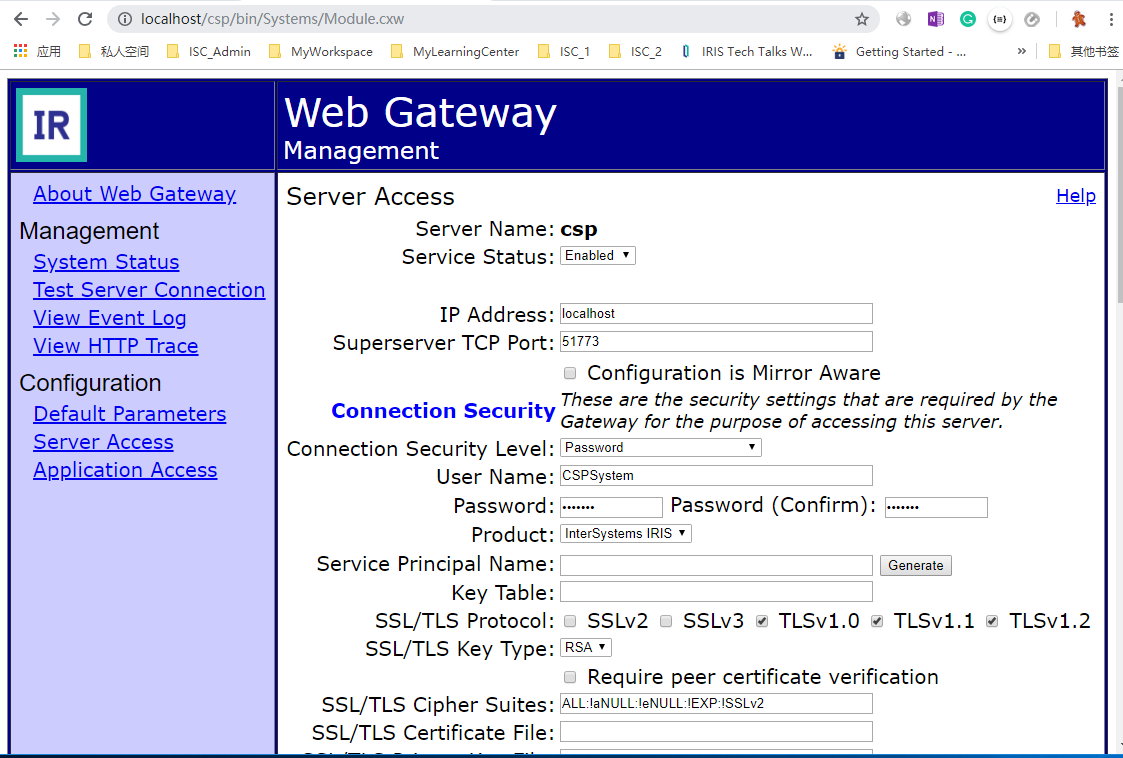Reload the page with refresh icon
1123x758 pixels.
pyautogui.click(x=85, y=19)
